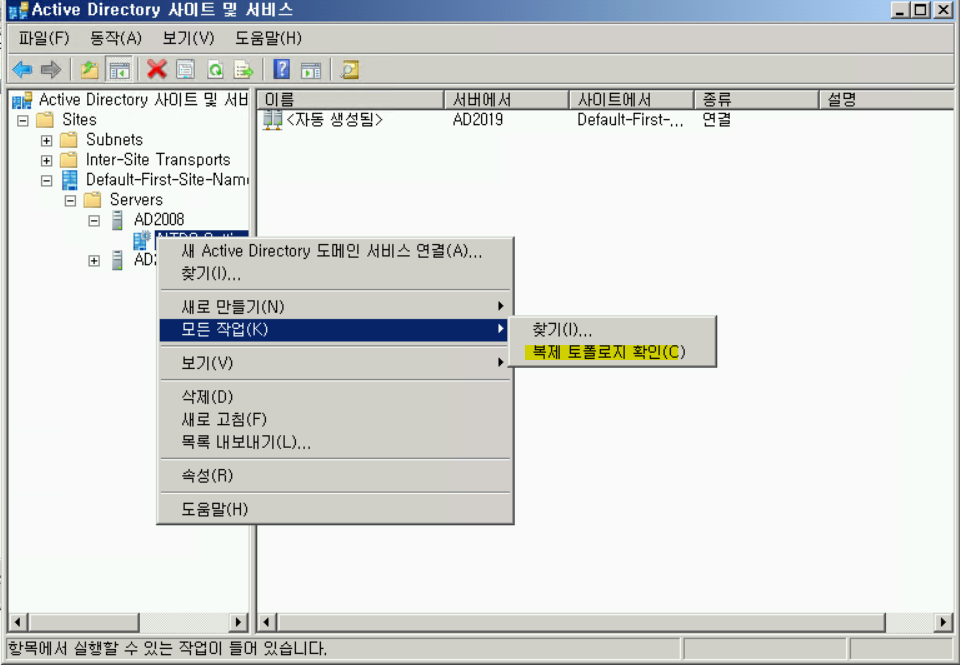Click the Forward arrow toolbar icon
The image size is (960, 665).
pyautogui.click(x=51, y=70)
